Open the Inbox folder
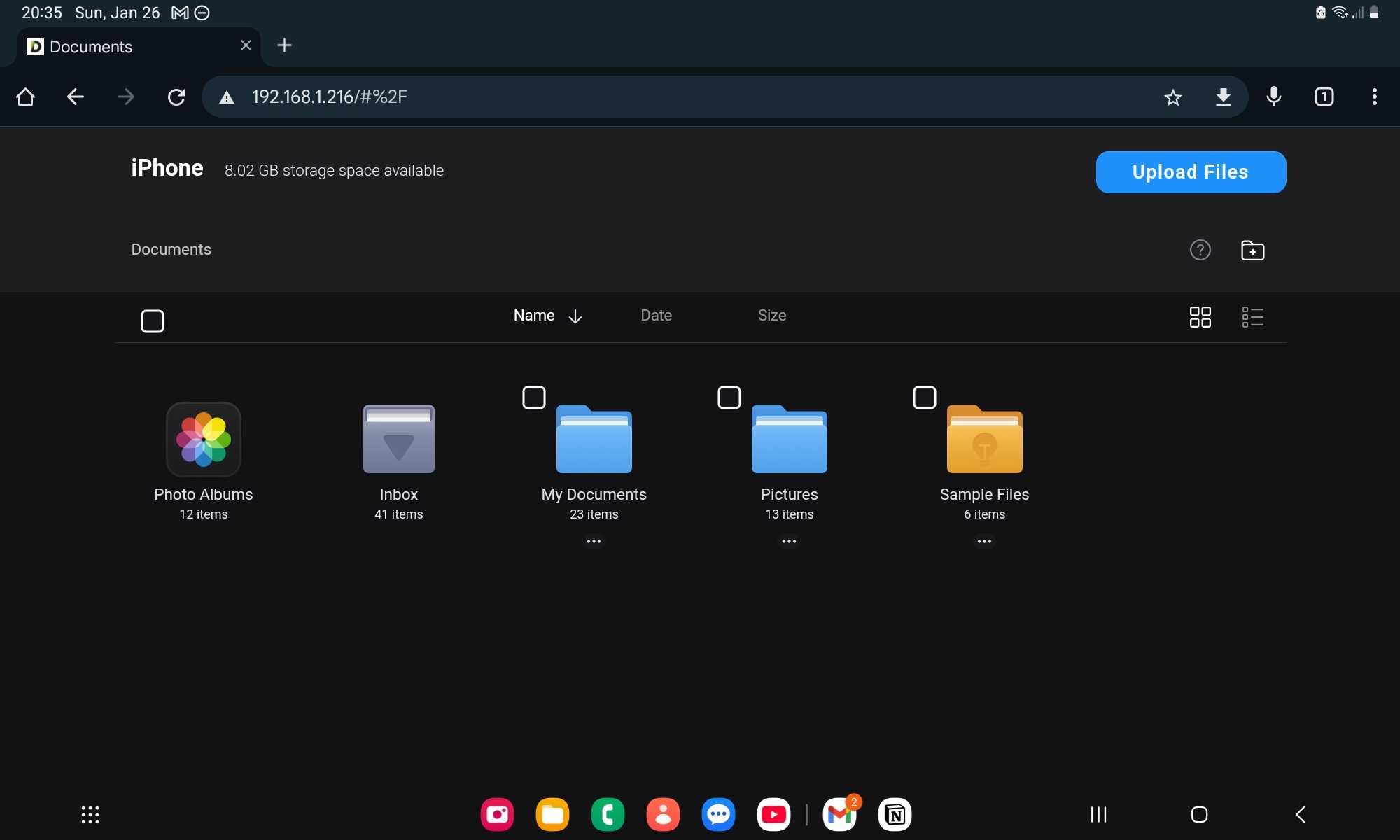The width and height of the screenshot is (1400, 840). click(x=398, y=440)
